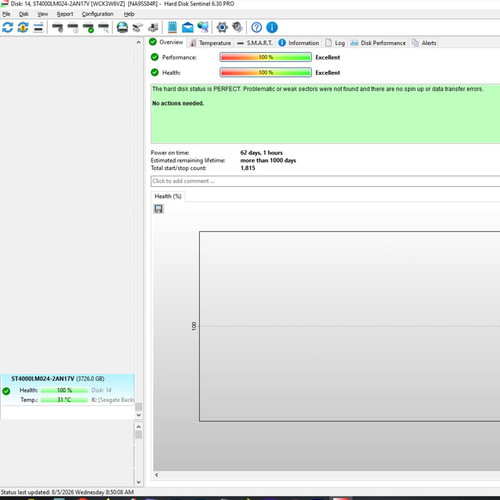Screen dimensions: 500x500
Task: Click the up arrow atop the disk list panel
Action: [139, 43]
